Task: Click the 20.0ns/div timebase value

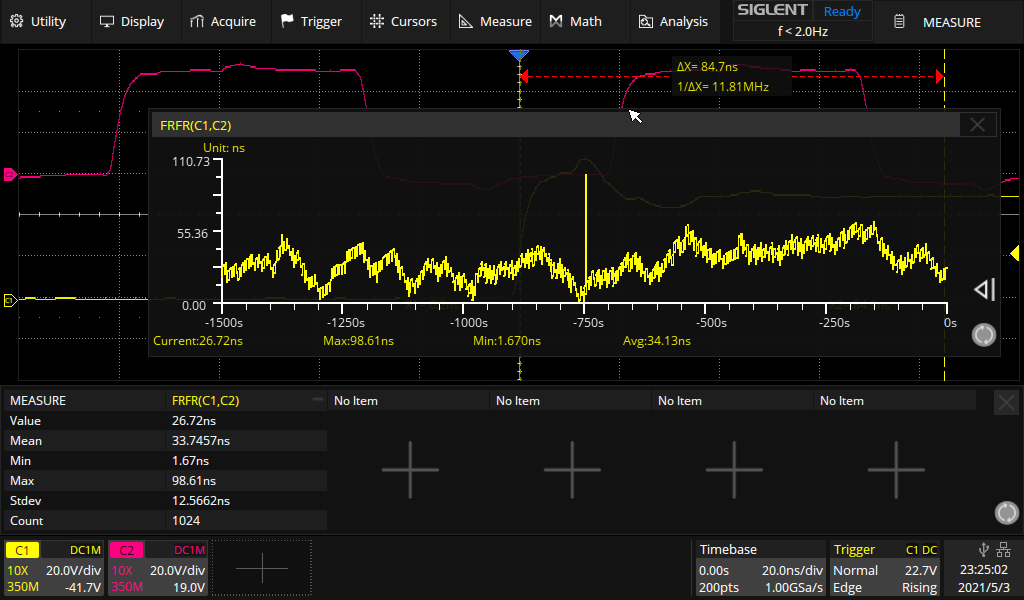Action: [792, 571]
